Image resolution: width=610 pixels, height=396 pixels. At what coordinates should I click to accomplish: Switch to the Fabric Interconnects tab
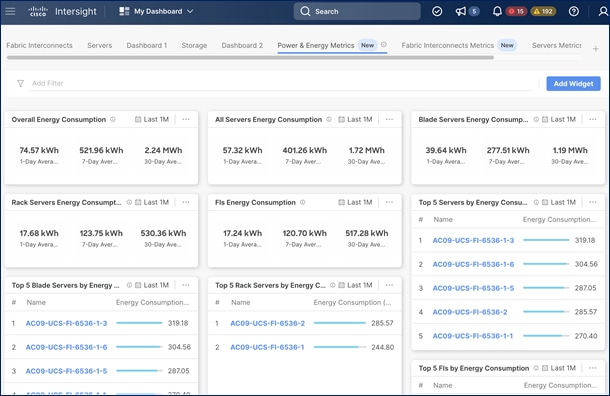tap(39, 46)
